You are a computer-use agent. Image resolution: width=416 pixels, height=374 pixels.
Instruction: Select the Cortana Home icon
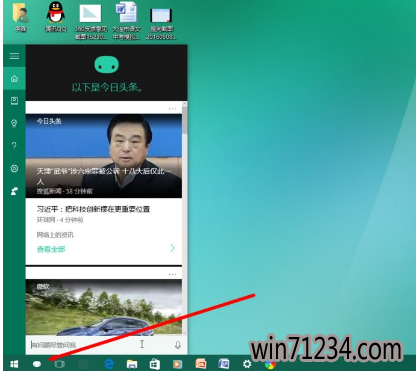pos(14,79)
